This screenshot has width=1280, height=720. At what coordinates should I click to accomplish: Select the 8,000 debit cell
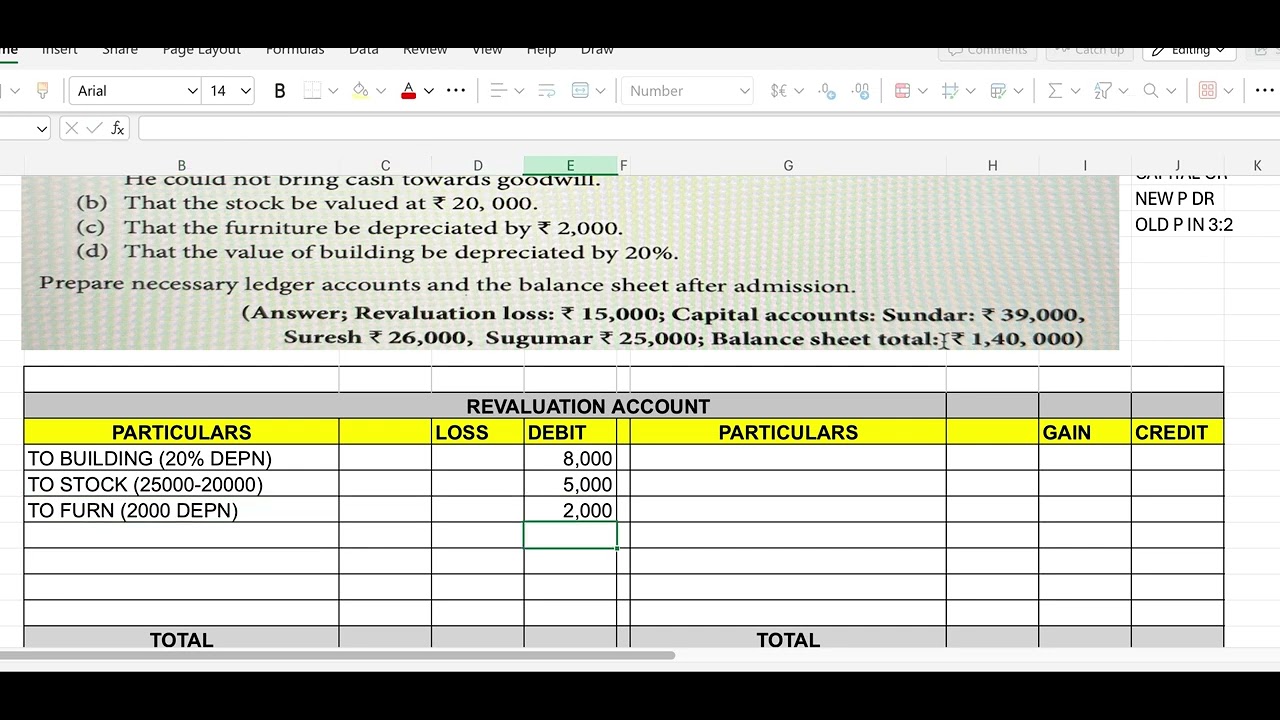coord(570,458)
